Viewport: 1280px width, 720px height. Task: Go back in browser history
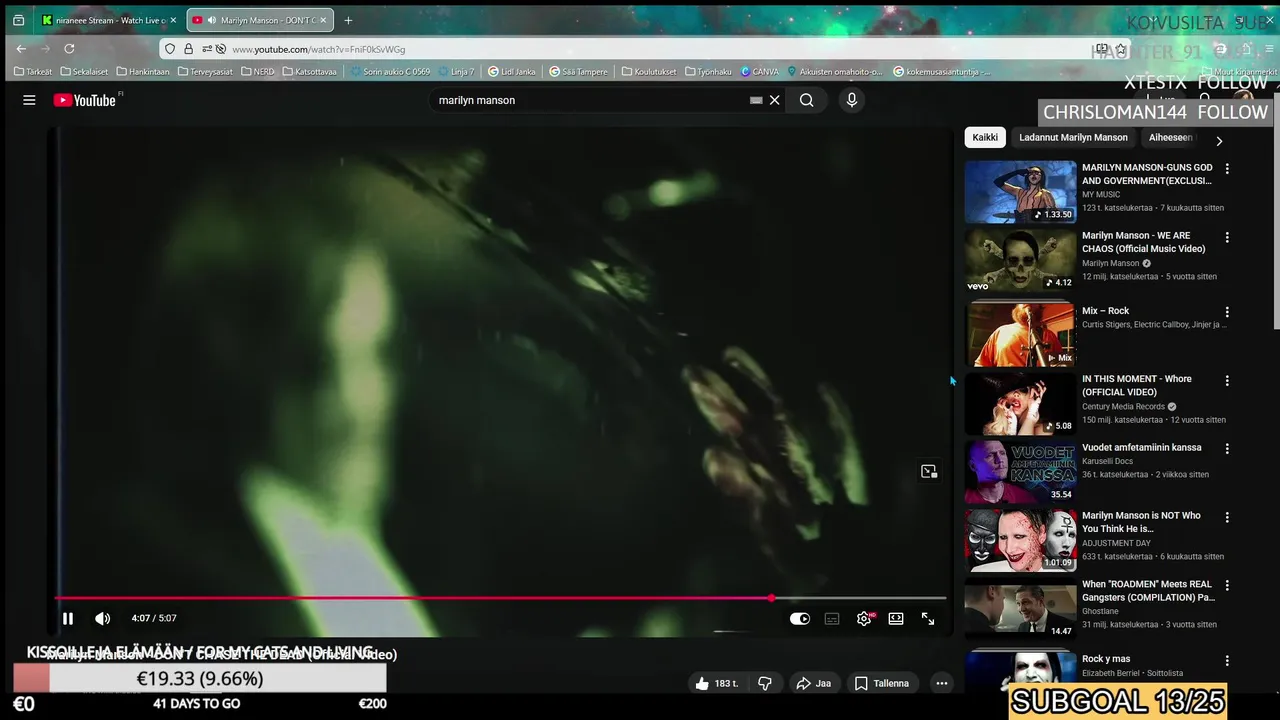[21, 48]
